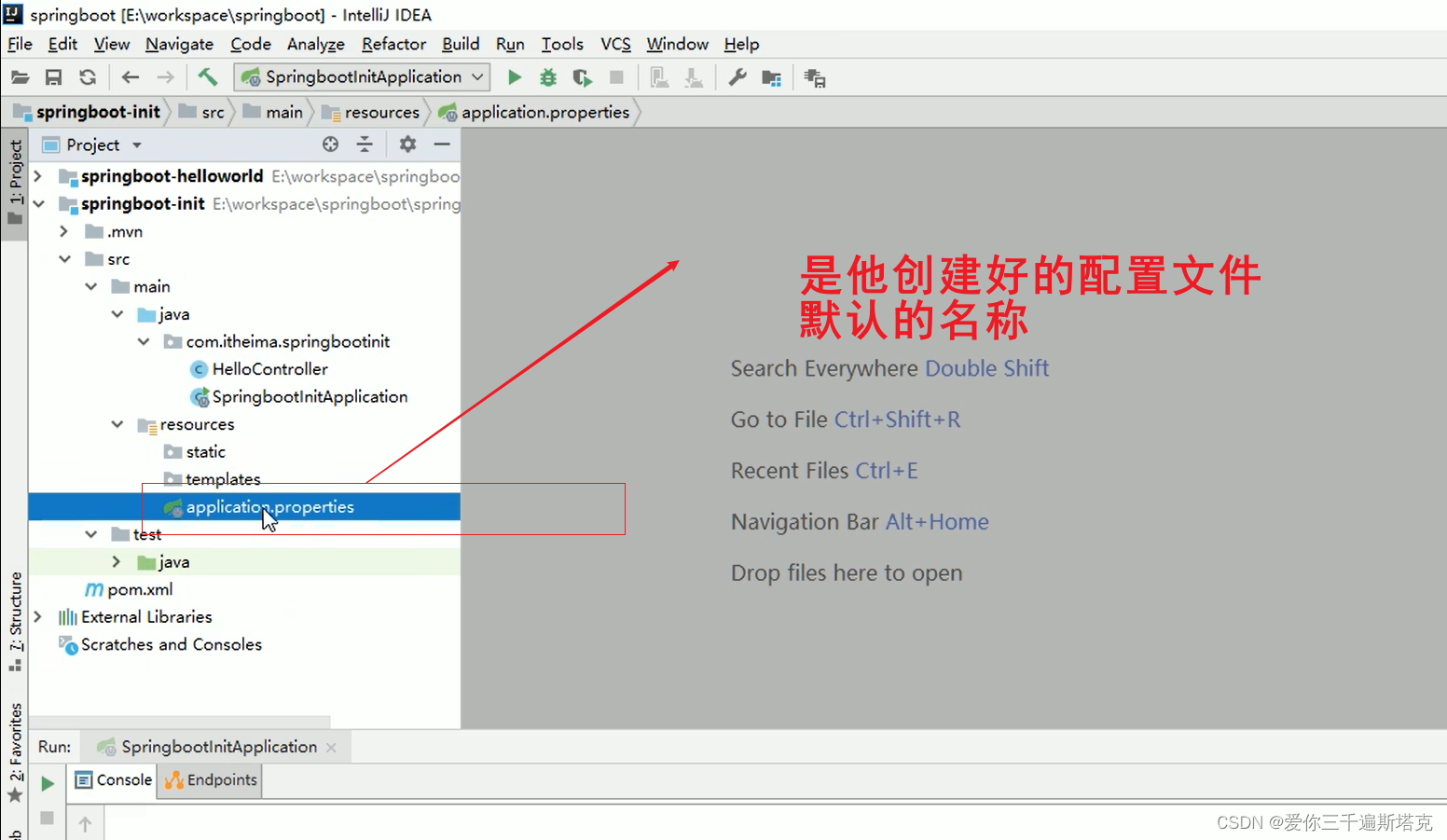The height and width of the screenshot is (840, 1447).
Task: Collapse all nodes in Project tree
Action: 365,145
